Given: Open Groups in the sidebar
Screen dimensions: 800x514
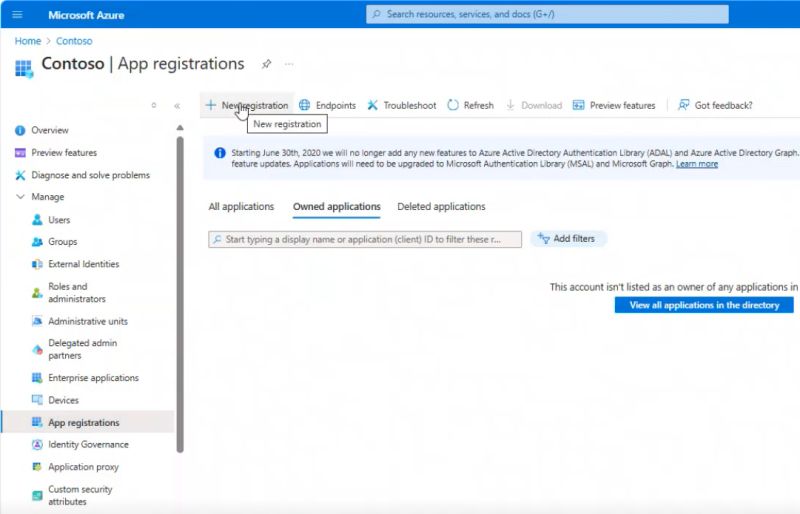Looking at the screenshot, I should point(62,241).
